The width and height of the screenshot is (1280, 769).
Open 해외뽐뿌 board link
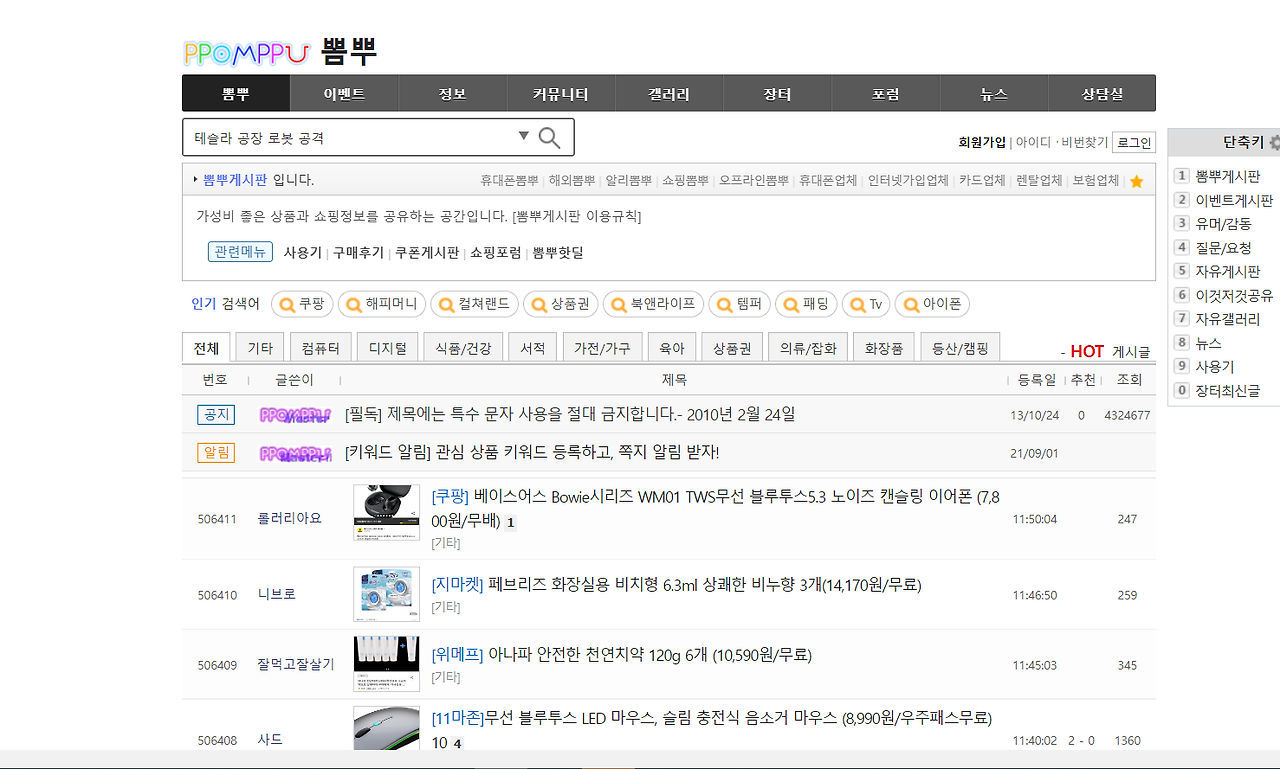pyautogui.click(x=572, y=181)
